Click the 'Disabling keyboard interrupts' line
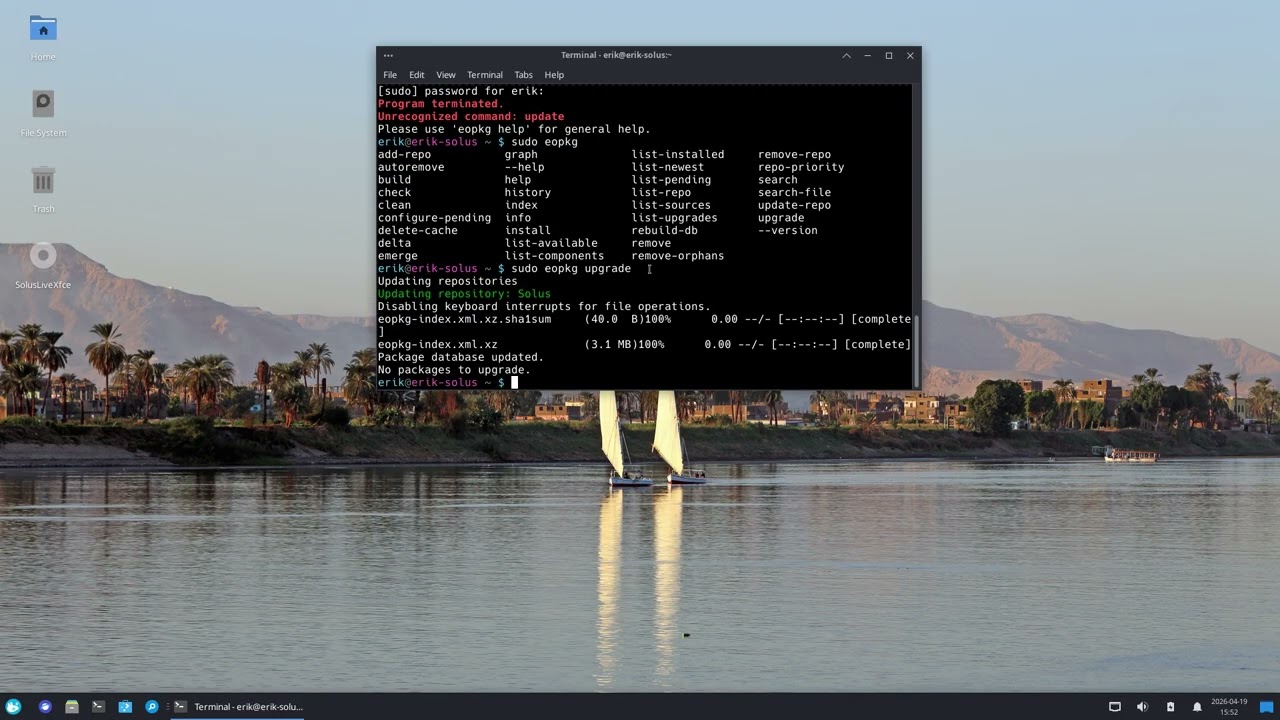Screen dimensions: 1280x720 coord(544,306)
